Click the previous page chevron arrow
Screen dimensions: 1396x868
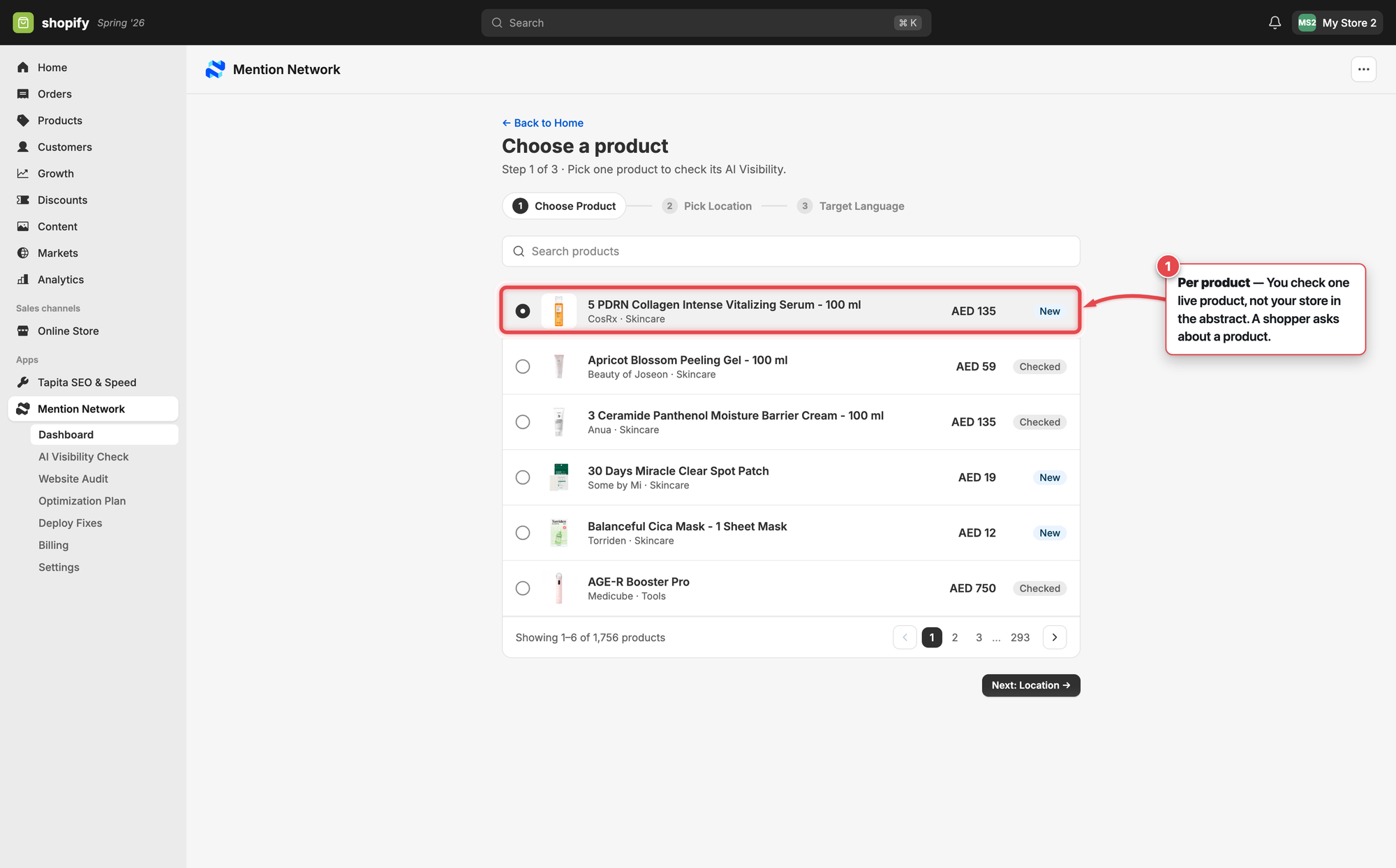pyautogui.click(x=905, y=637)
